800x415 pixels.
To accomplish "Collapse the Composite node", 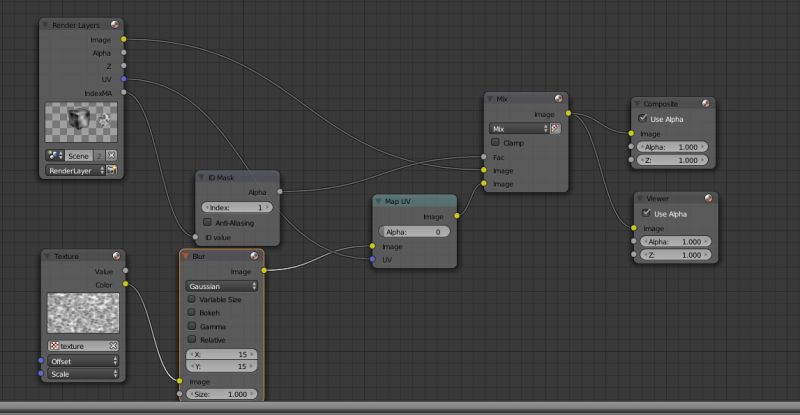I will pos(637,104).
